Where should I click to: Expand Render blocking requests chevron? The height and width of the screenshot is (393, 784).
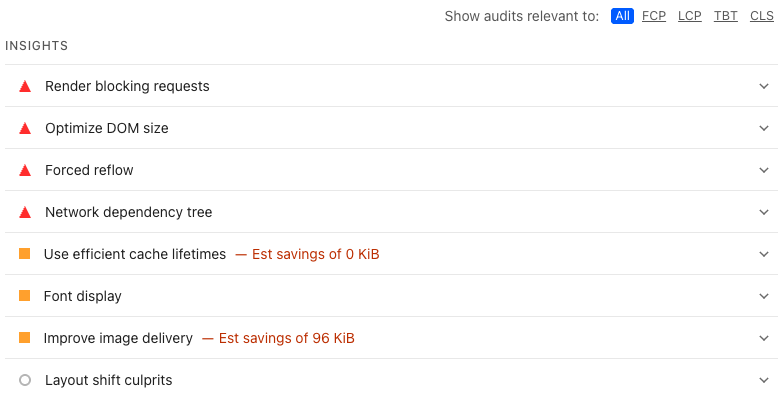(x=764, y=86)
